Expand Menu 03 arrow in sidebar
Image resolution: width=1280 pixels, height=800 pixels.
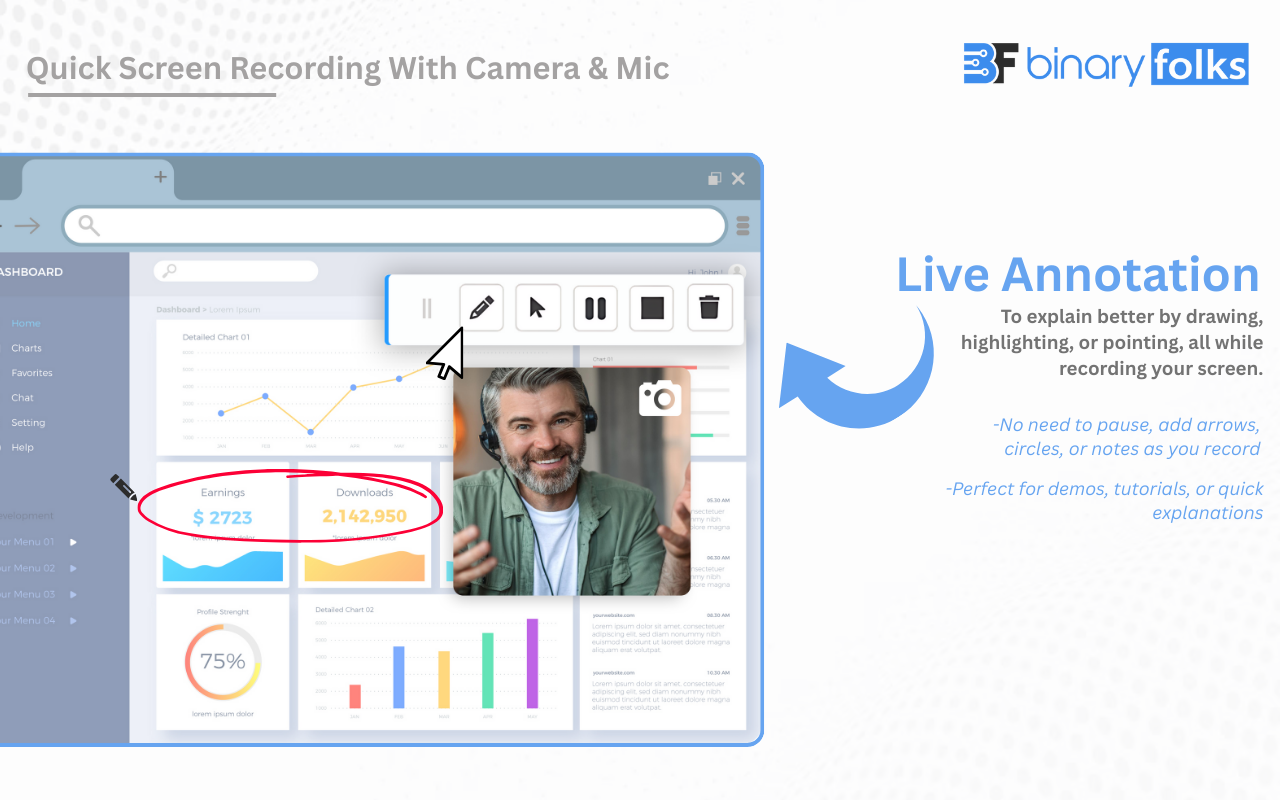point(73,594)
